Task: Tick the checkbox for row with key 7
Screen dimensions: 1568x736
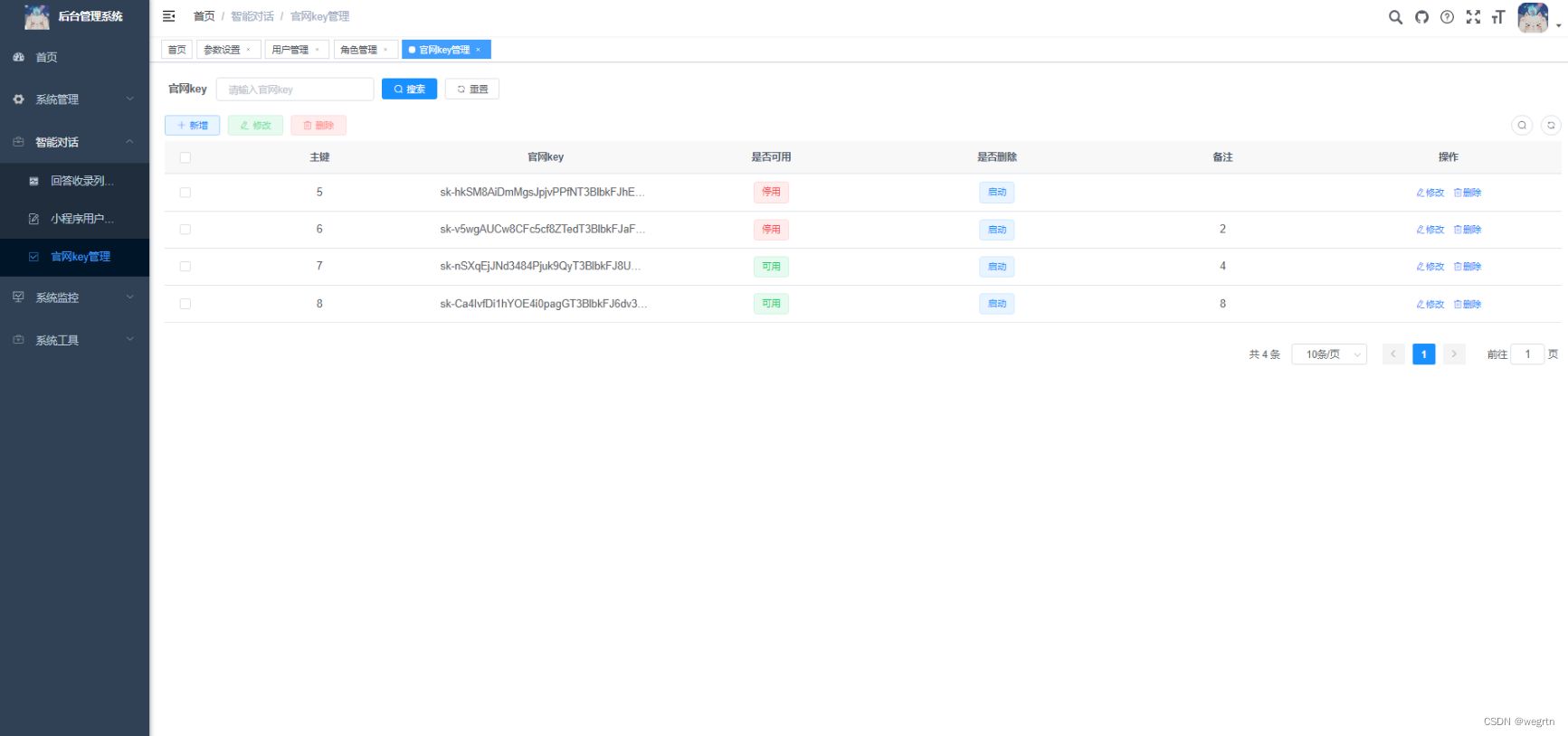Action: tap(185, 267)
